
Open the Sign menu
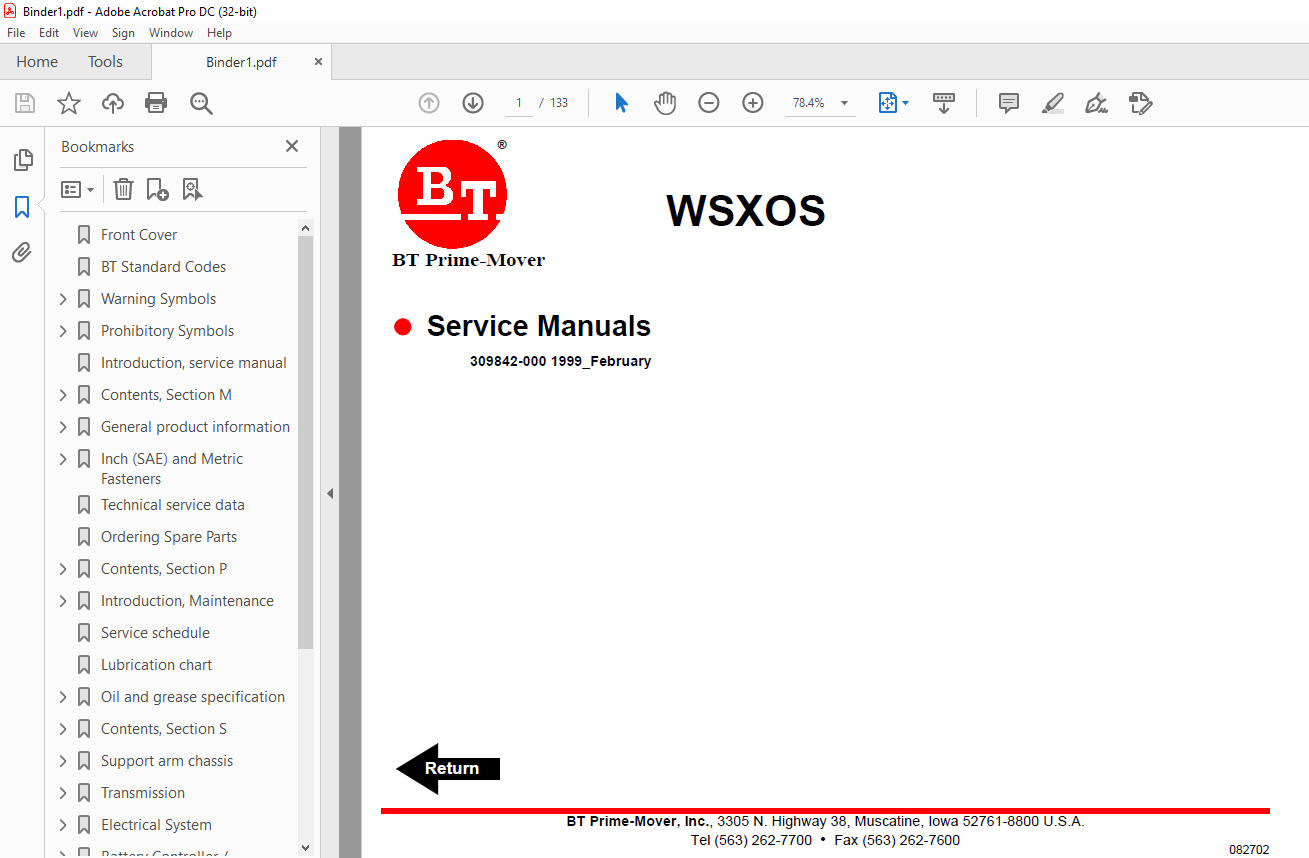[x=123, y=33]
